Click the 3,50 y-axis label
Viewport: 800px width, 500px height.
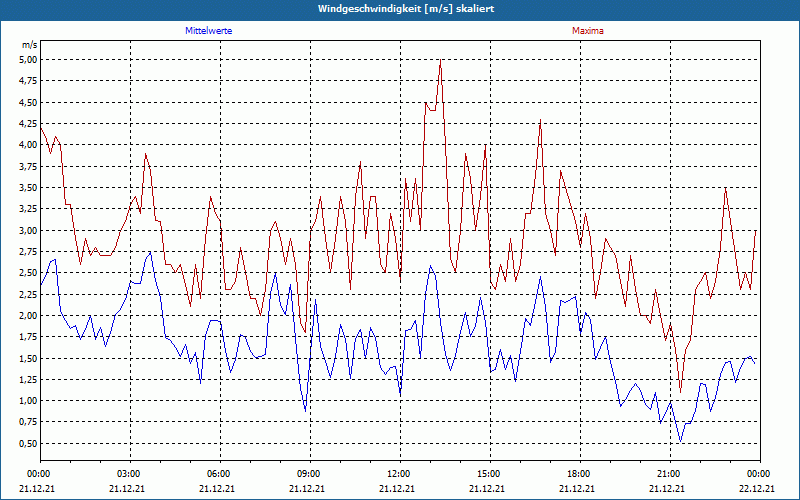pos(29,188)
